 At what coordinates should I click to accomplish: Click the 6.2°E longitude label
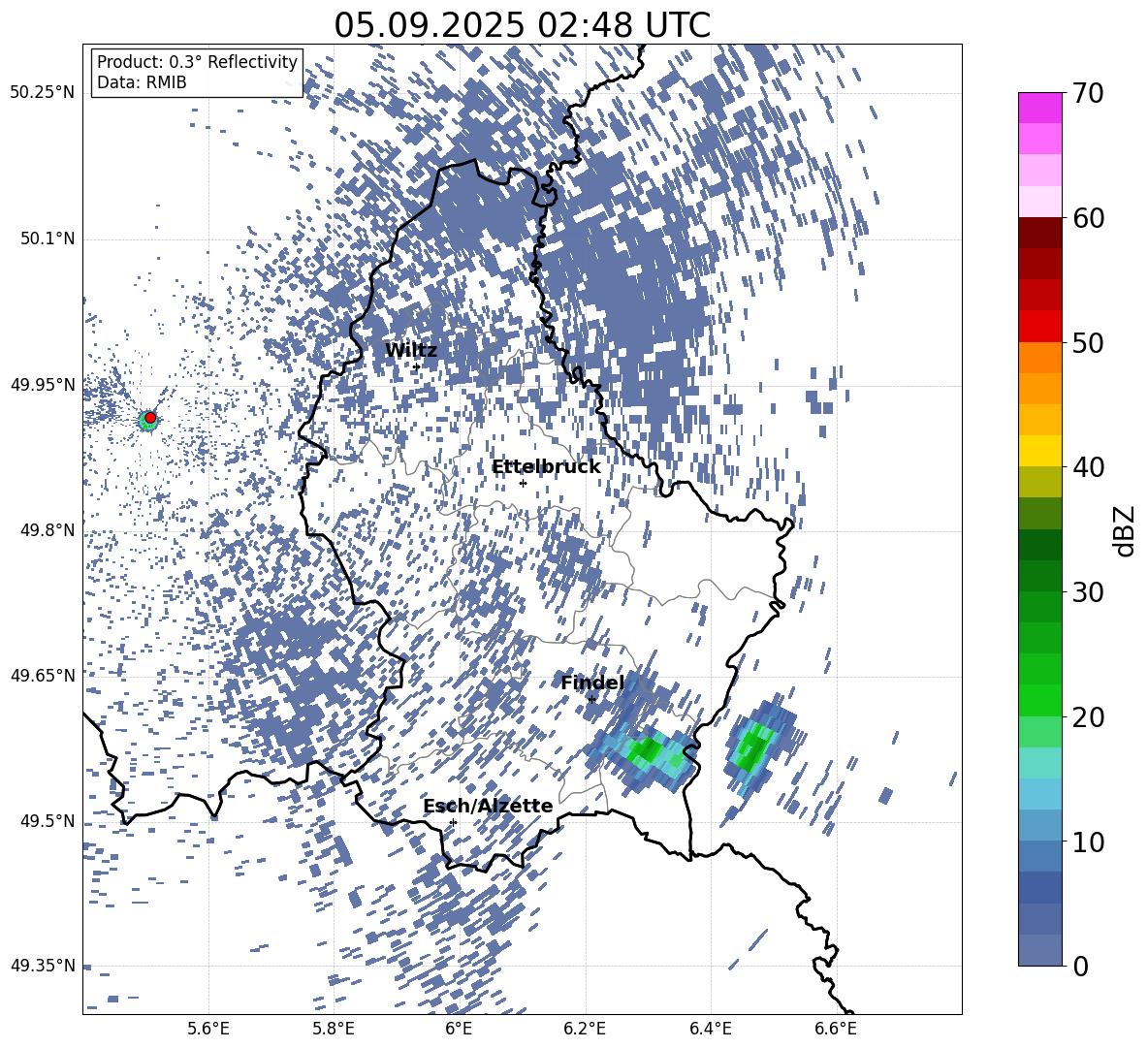(x=585, y=1030)
